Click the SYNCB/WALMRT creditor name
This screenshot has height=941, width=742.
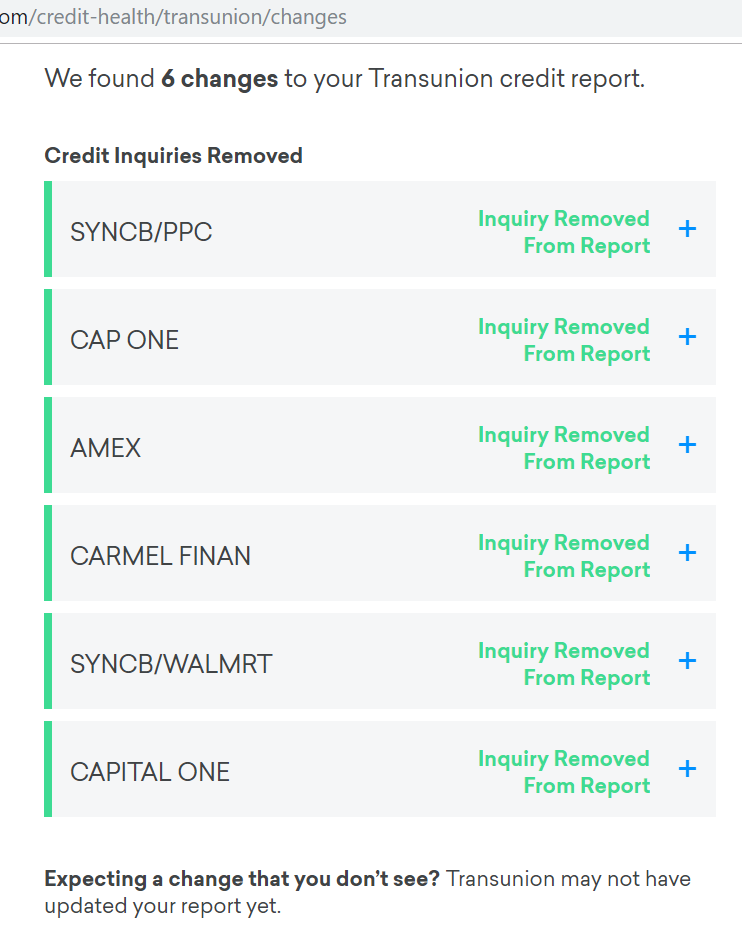pyautogui.click(x=171, y=664)
